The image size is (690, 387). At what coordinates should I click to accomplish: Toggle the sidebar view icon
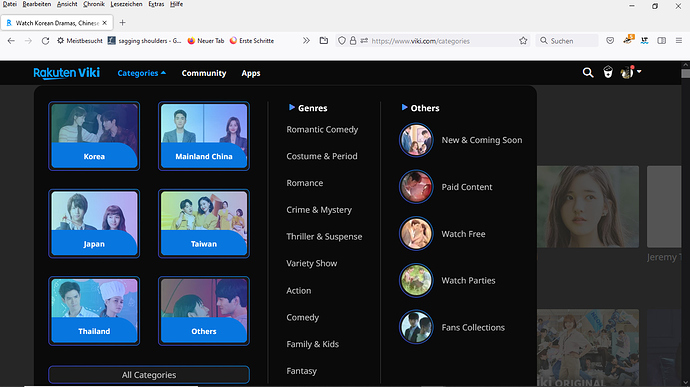[x=661, y=41]
